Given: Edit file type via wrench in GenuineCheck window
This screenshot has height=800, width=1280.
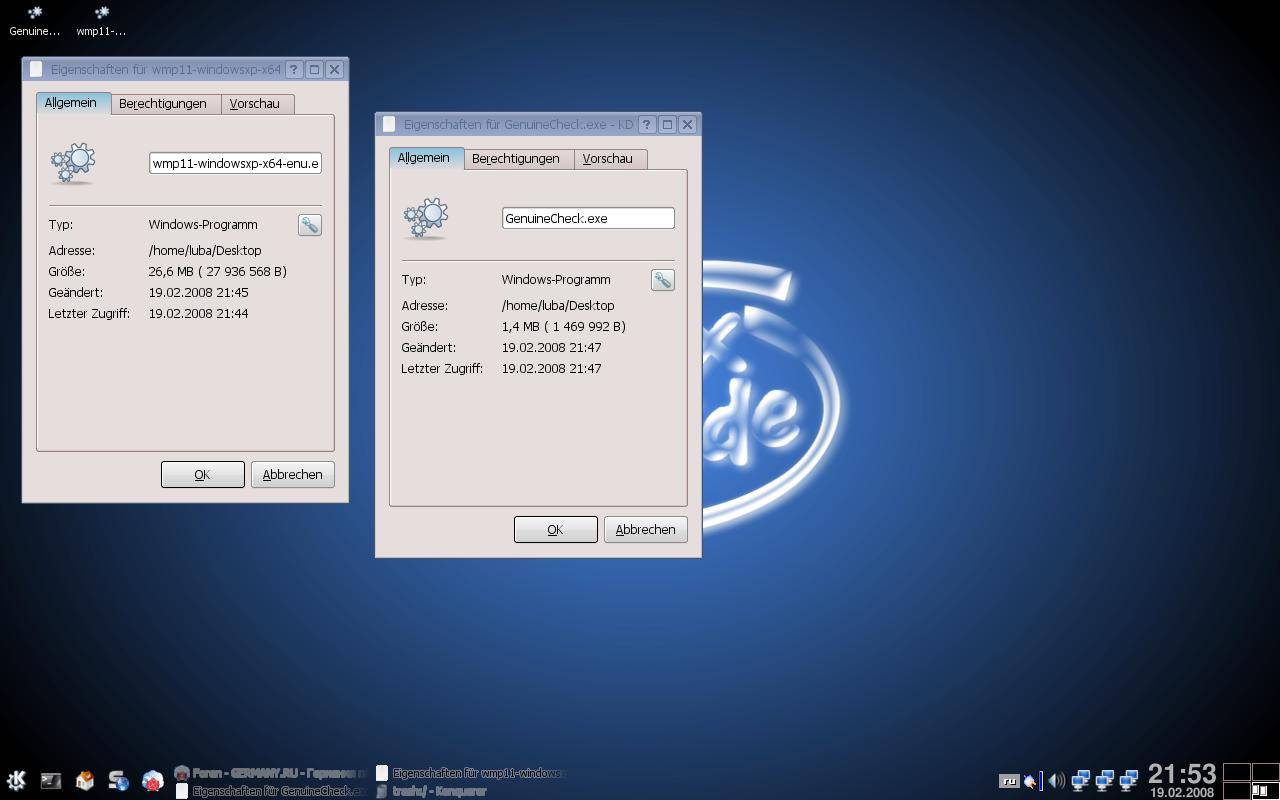Looking at the screenshot, I should click(x=663, y=280).
